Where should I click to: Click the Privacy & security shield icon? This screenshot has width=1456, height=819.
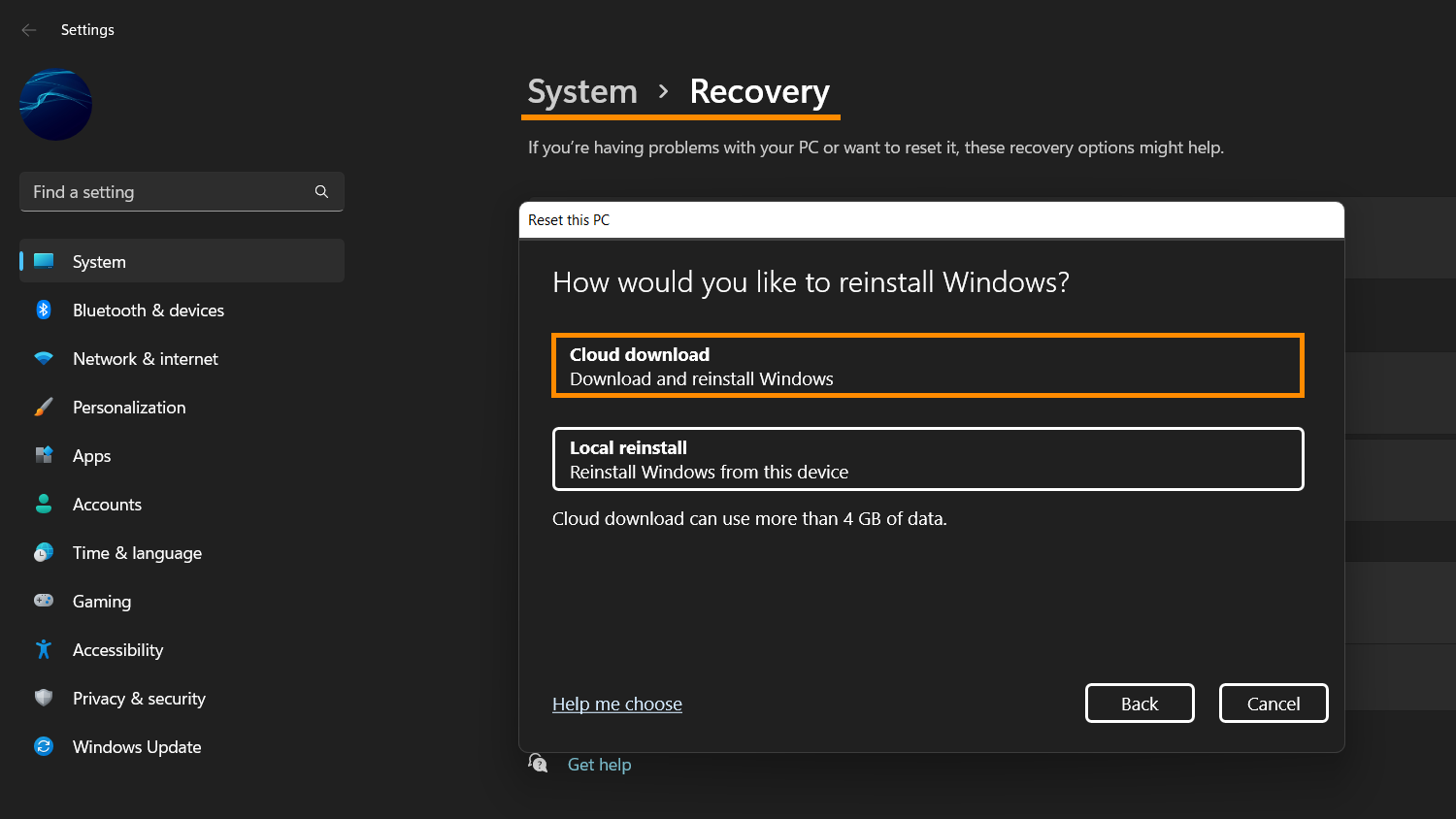[44, 698]
